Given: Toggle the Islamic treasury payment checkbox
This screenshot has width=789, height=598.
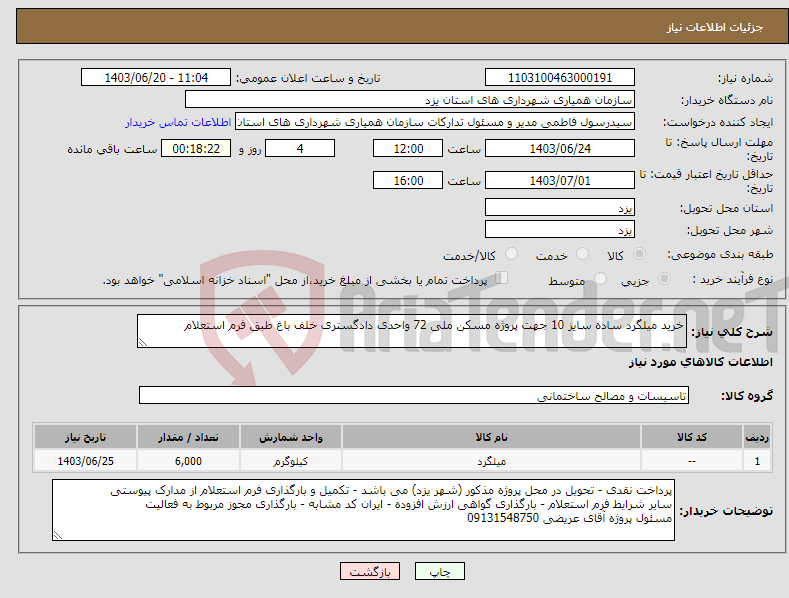Looking at the screenshot, I should 502,278.
